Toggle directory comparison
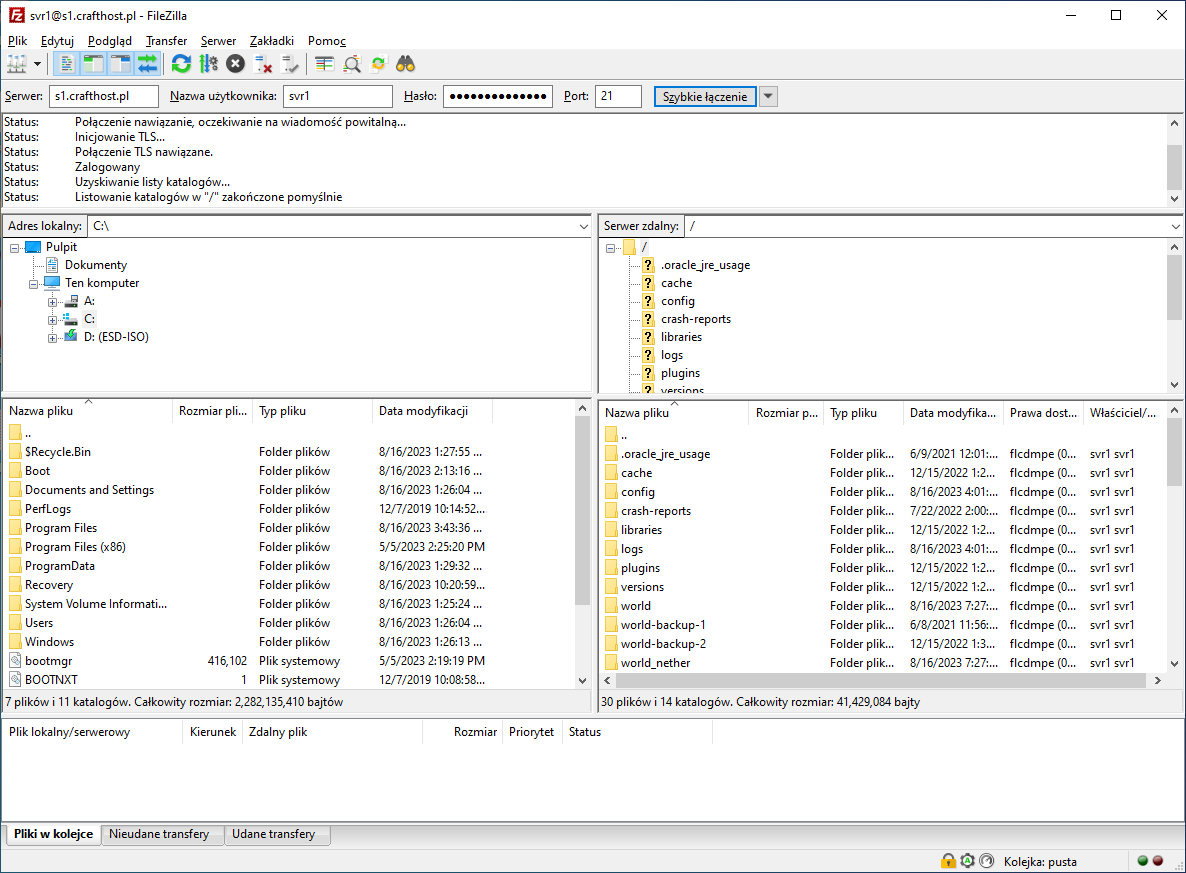 pos(352,64)
